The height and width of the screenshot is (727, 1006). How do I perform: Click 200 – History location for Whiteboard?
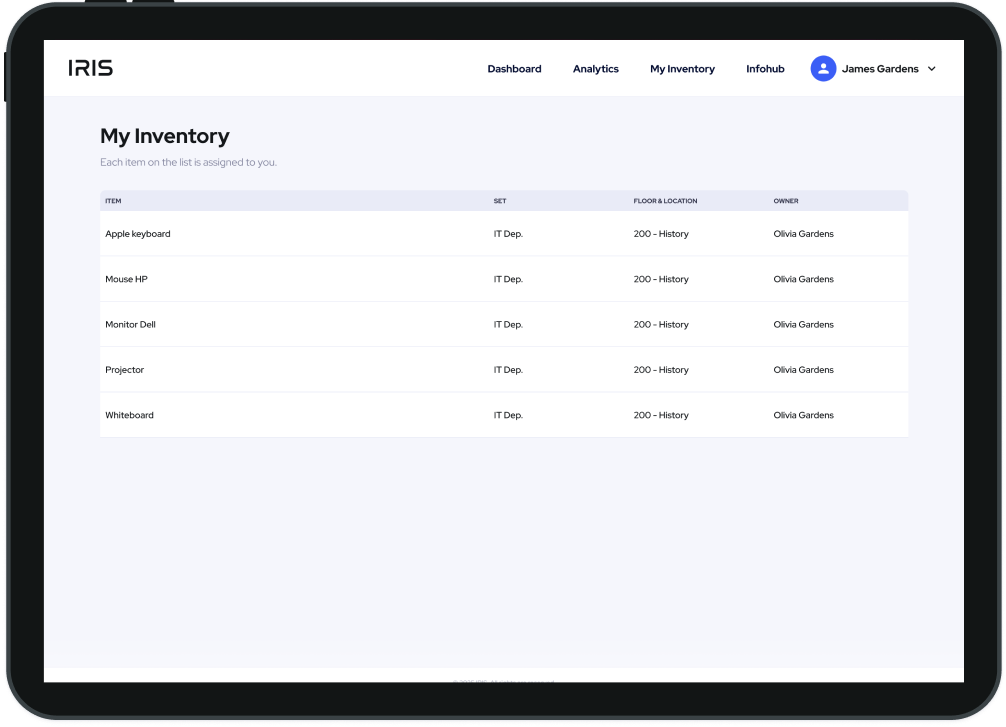tap(661, 414)
